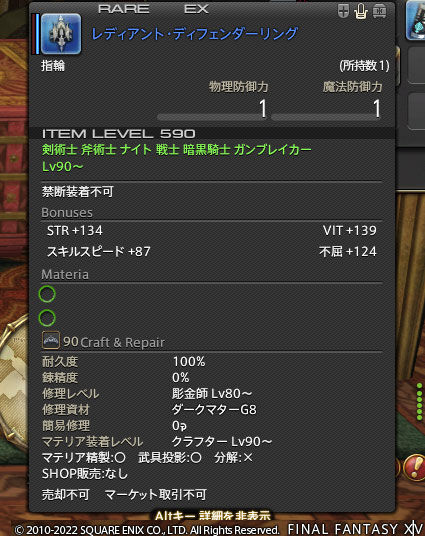
Task: Click the highlighted glamour dresser icon
Action: [x=361, y=11]
